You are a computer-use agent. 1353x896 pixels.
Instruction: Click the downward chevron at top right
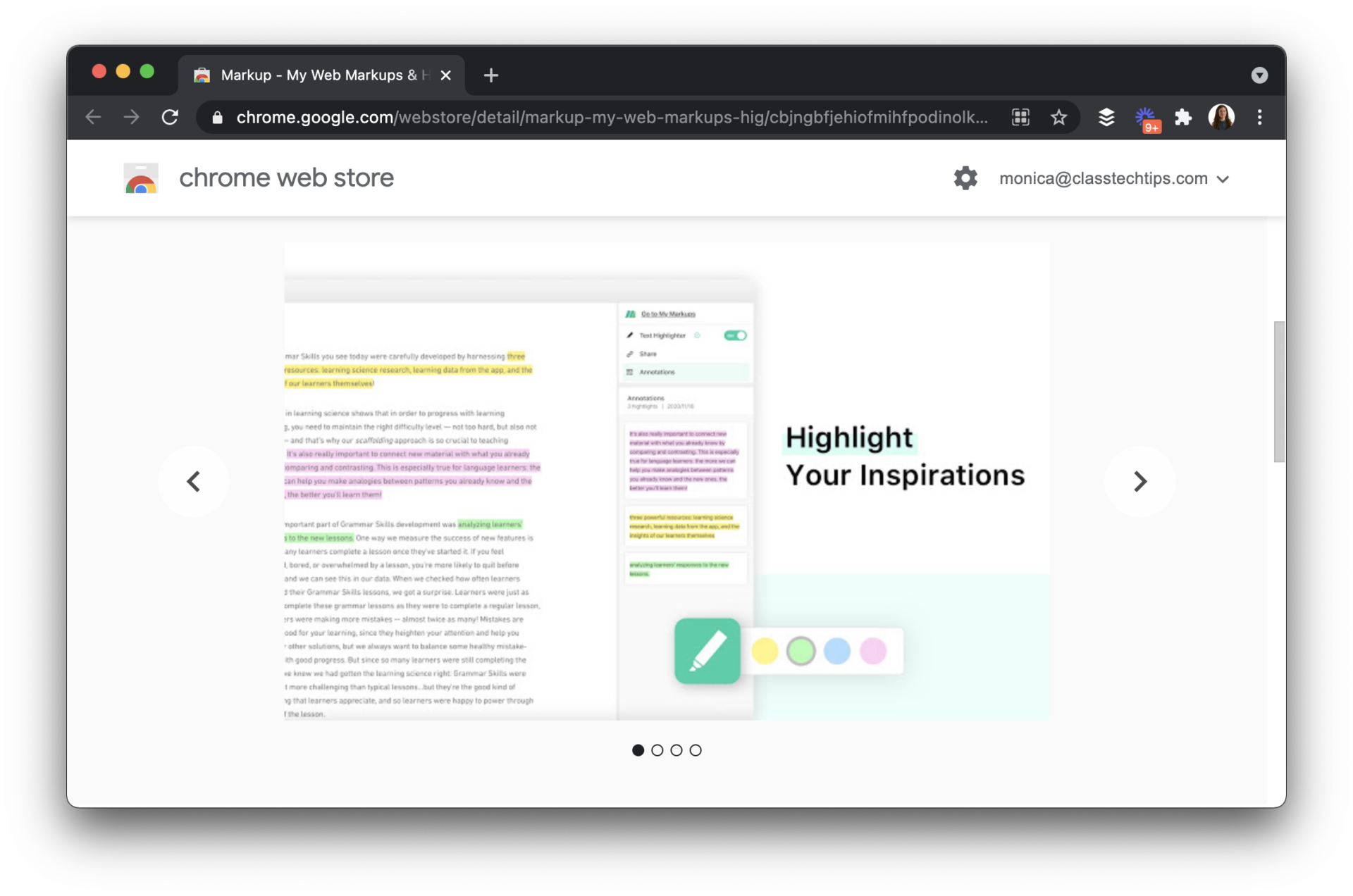click(1260, 75)
